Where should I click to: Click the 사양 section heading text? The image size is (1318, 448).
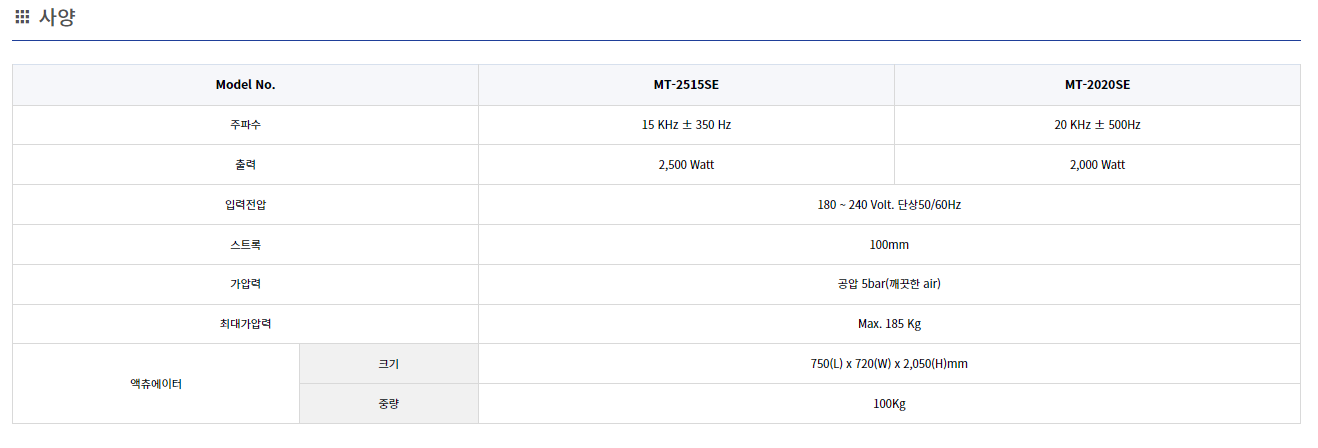click(x=57, y=17)
